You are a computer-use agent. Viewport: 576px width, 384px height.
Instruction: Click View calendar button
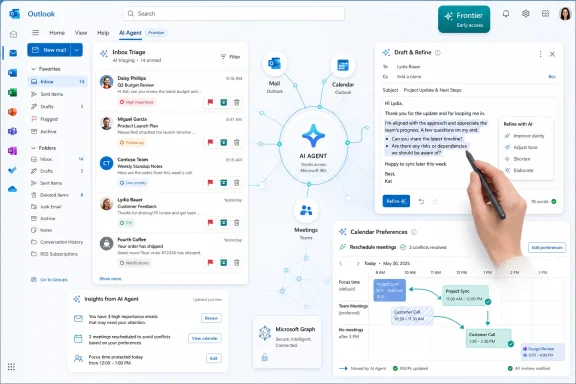pyautogui.click(x=205, y=338)
